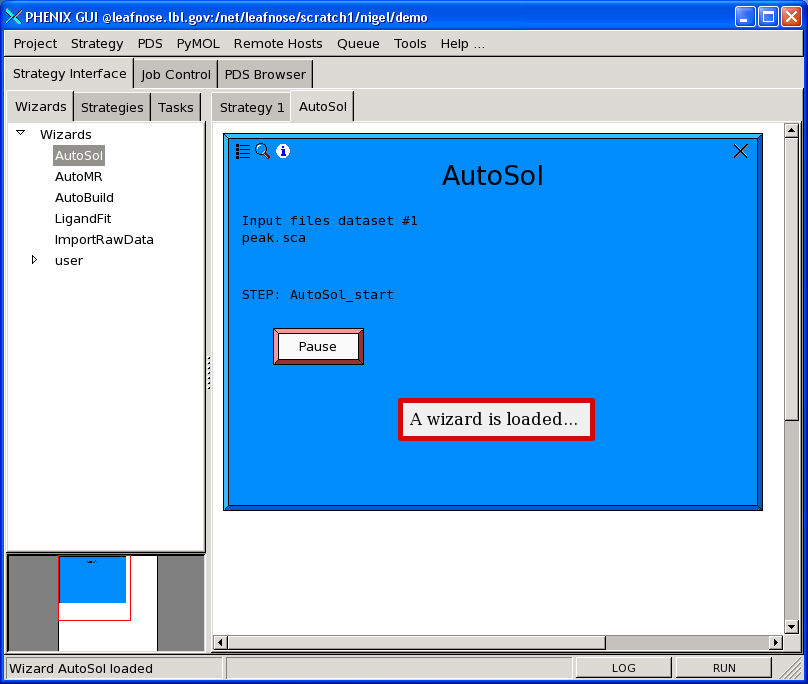Open the Strategy 1 tab
The height and width of the screenshot is (684, 808).
click(x=252, y=107)
